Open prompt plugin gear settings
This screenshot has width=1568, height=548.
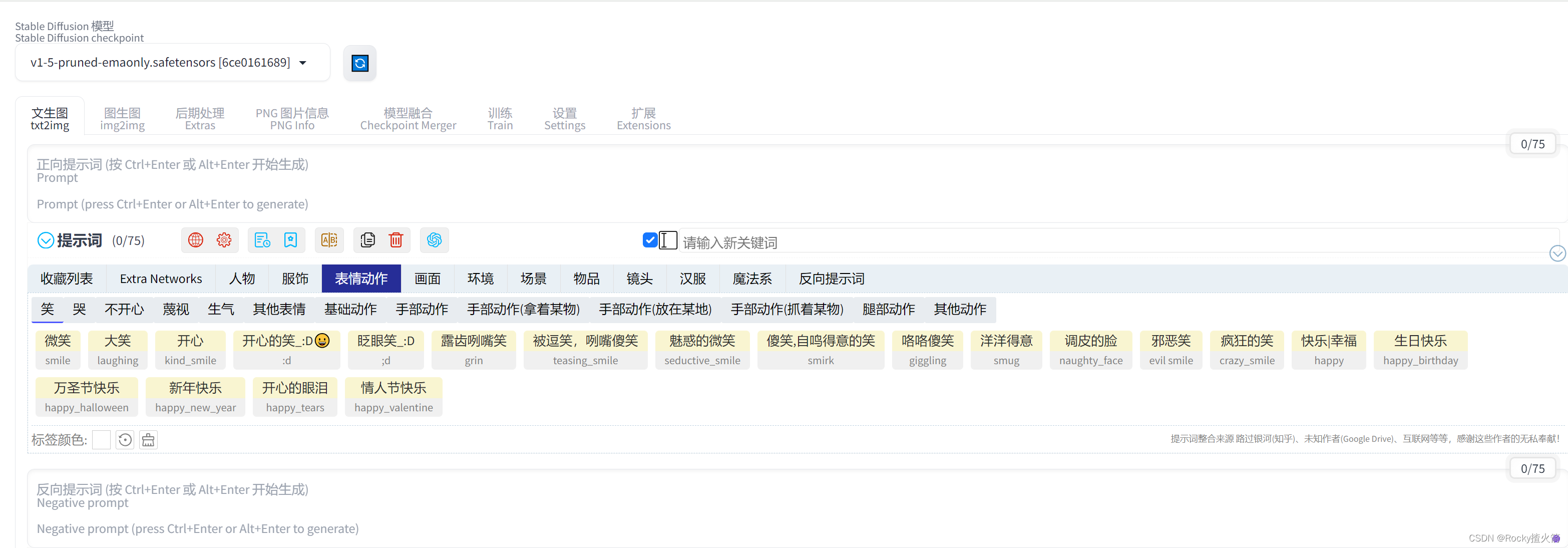click(x=224, y=240)
